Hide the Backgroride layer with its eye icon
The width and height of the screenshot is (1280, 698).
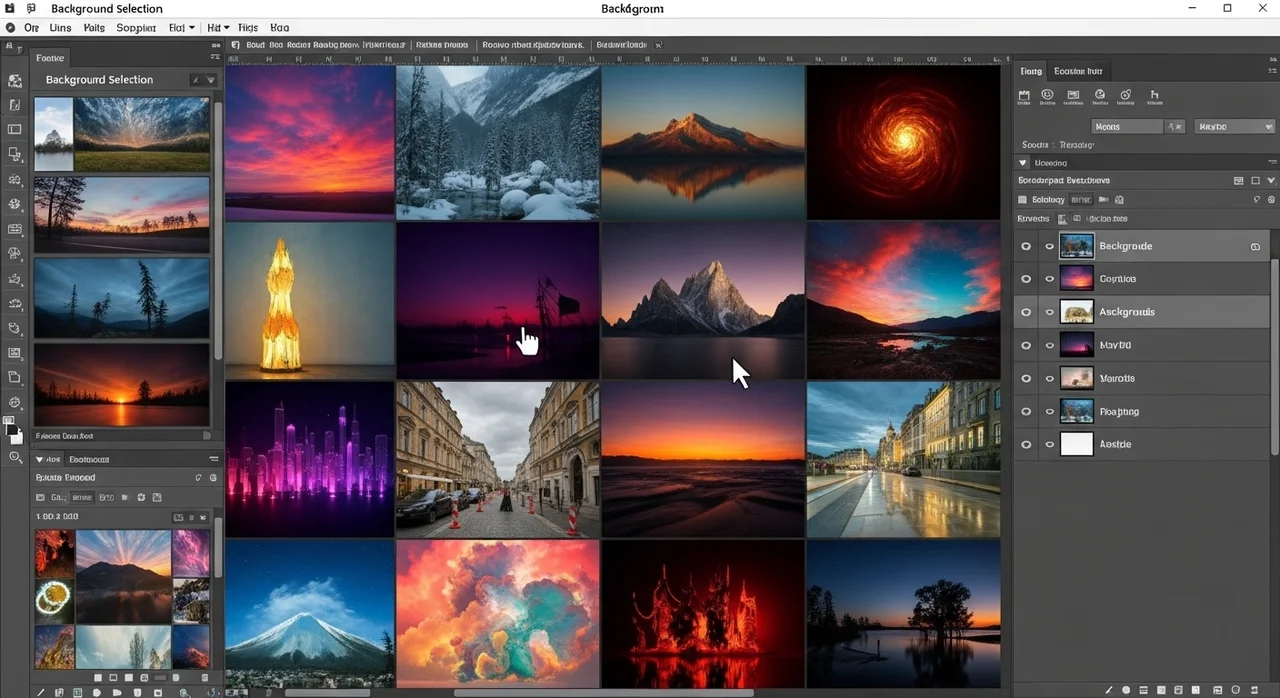[x=1026, y=246]
